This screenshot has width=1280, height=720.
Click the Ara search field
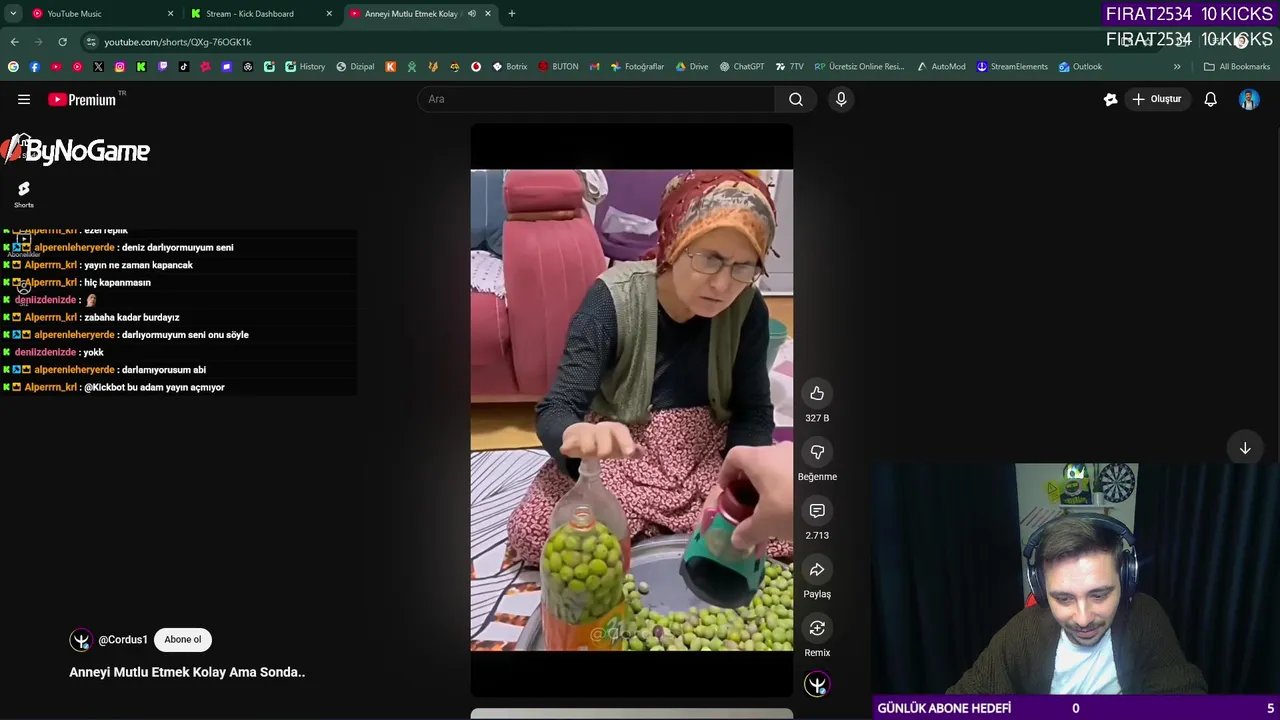596,99
